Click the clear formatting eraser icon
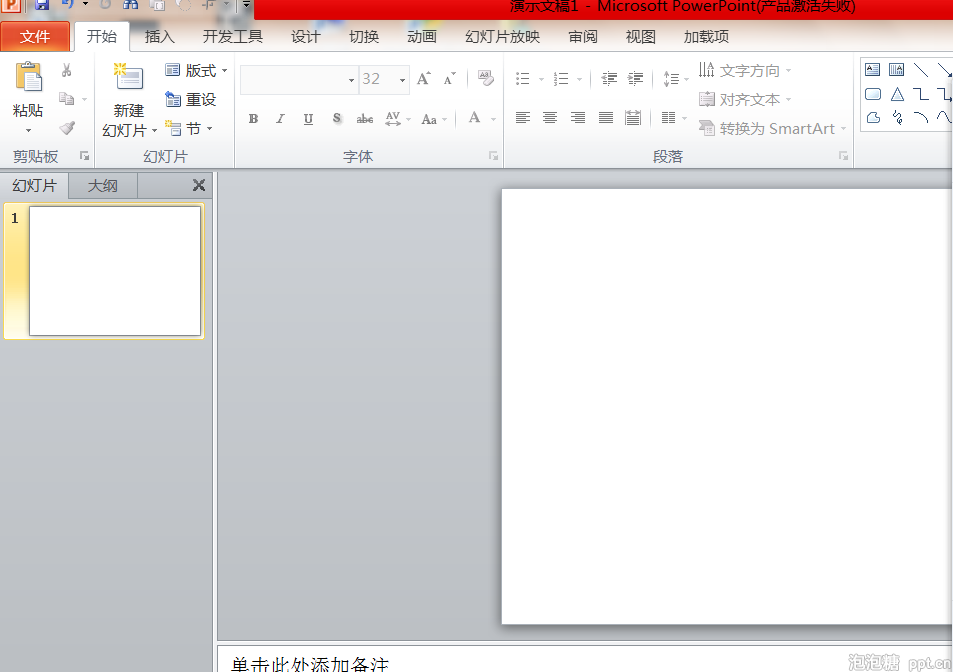This screenshot has width=953, height=672. [486, 78]
